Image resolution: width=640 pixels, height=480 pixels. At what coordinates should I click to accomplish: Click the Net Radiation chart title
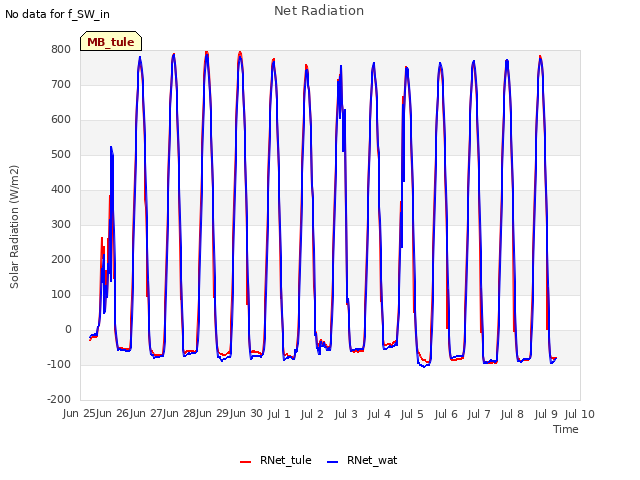click(x=319, y=11)
